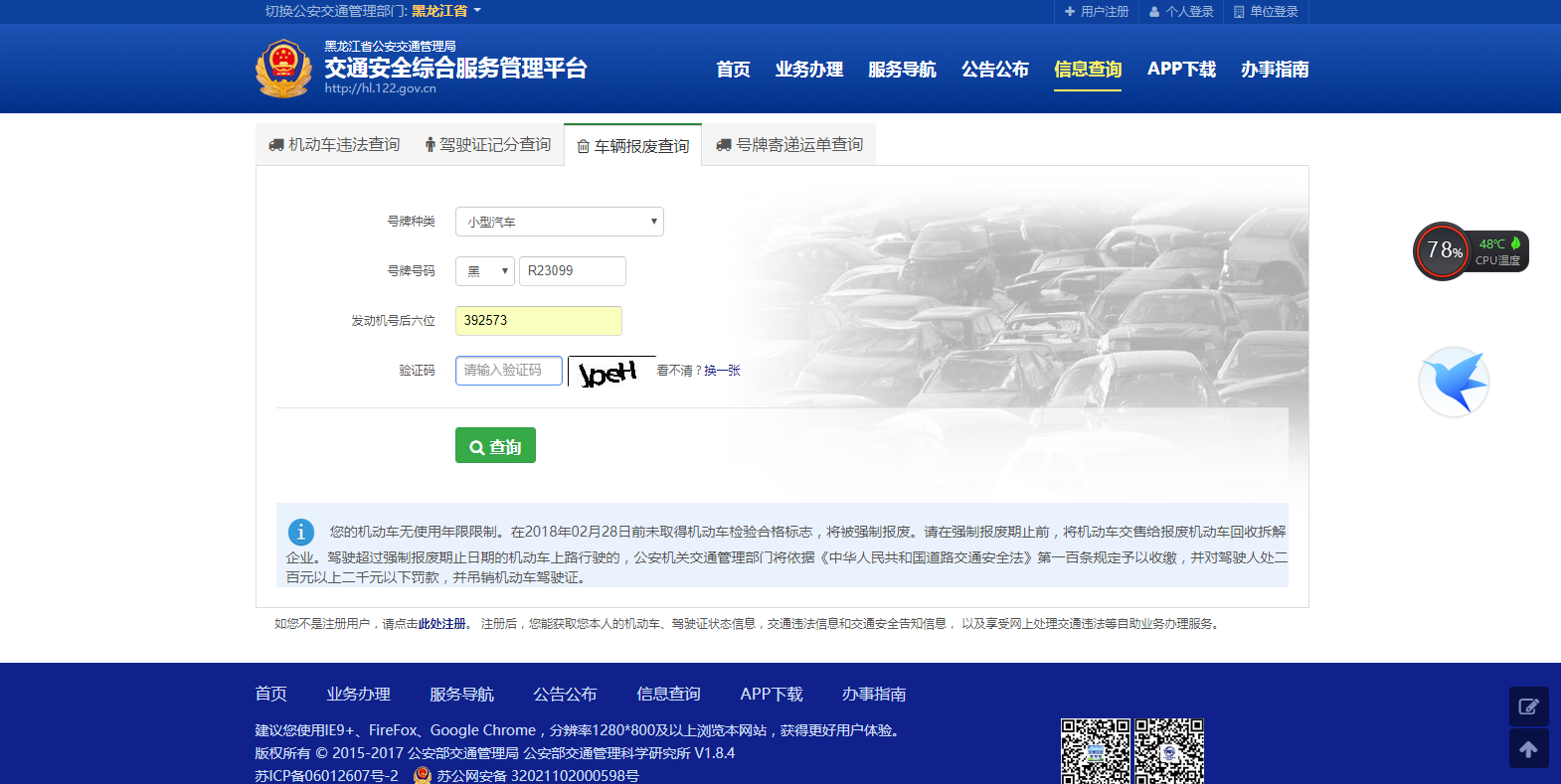This screenshot has height=784, width=1561.
Task: Click the police emblem logo
Action: pyautogui.click(x=283, y=69)
